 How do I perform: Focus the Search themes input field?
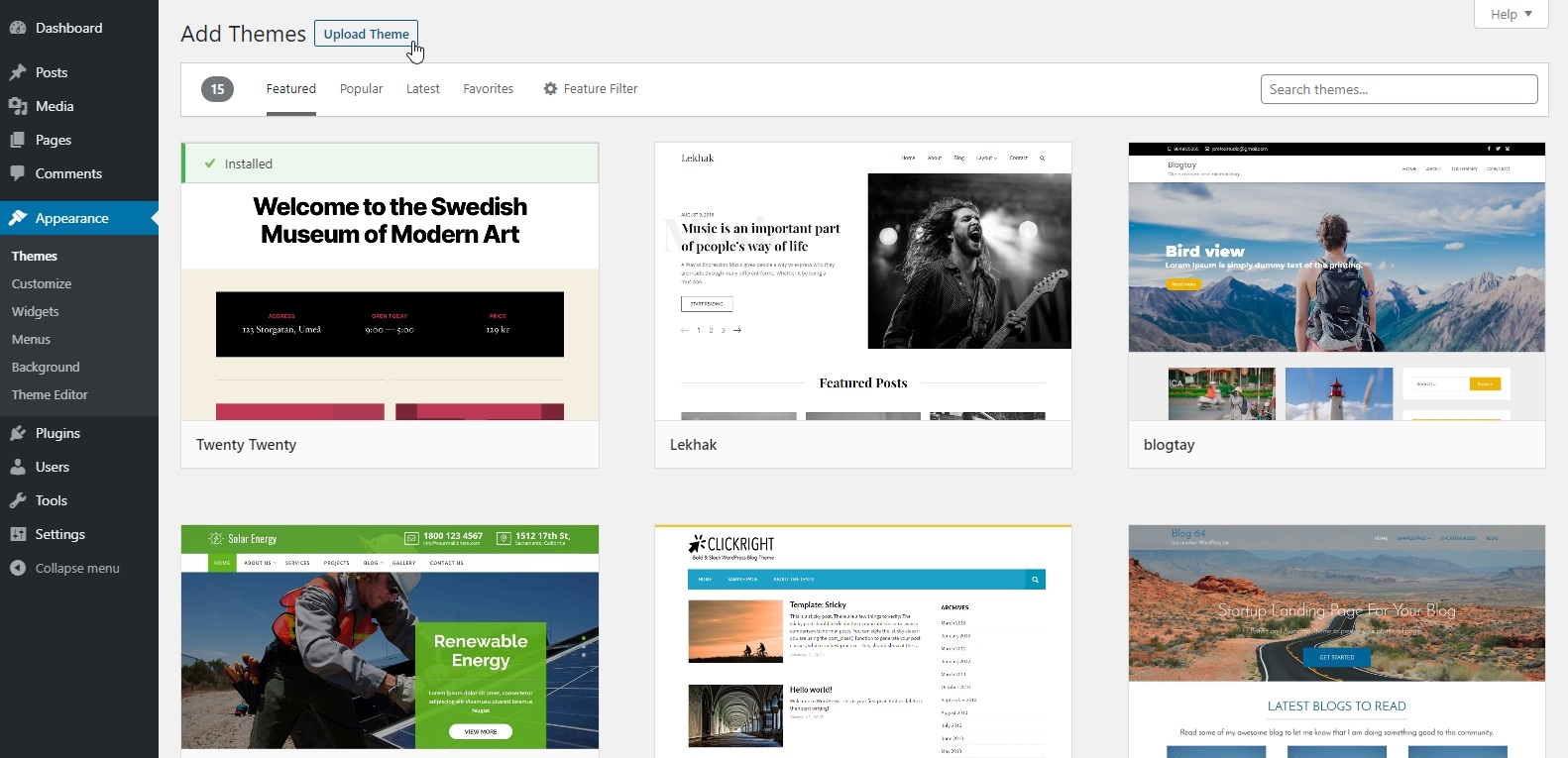pos(1398,89)
